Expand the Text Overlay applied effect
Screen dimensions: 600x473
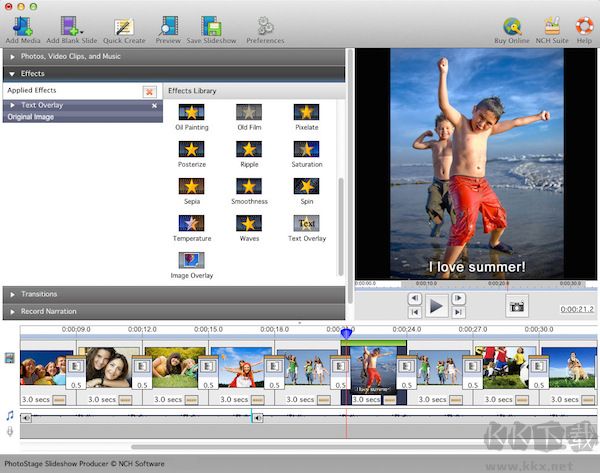pyautogui.click(x=12, y=105)
